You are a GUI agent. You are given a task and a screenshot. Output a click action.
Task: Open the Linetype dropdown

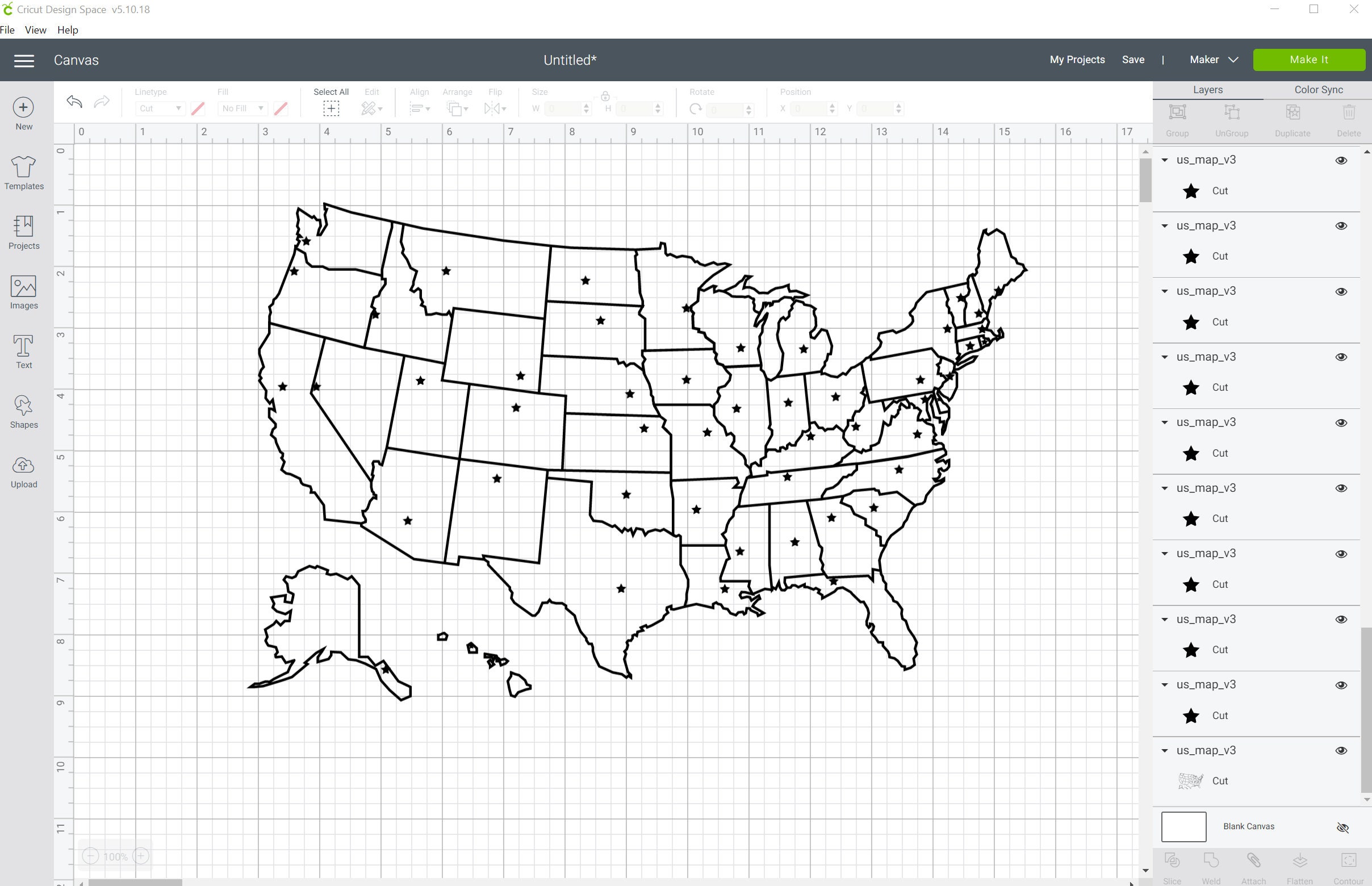click(x=160, y=108)
